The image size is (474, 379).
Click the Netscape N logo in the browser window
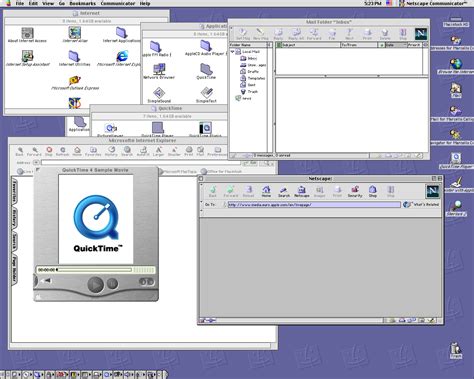point(433,191)
